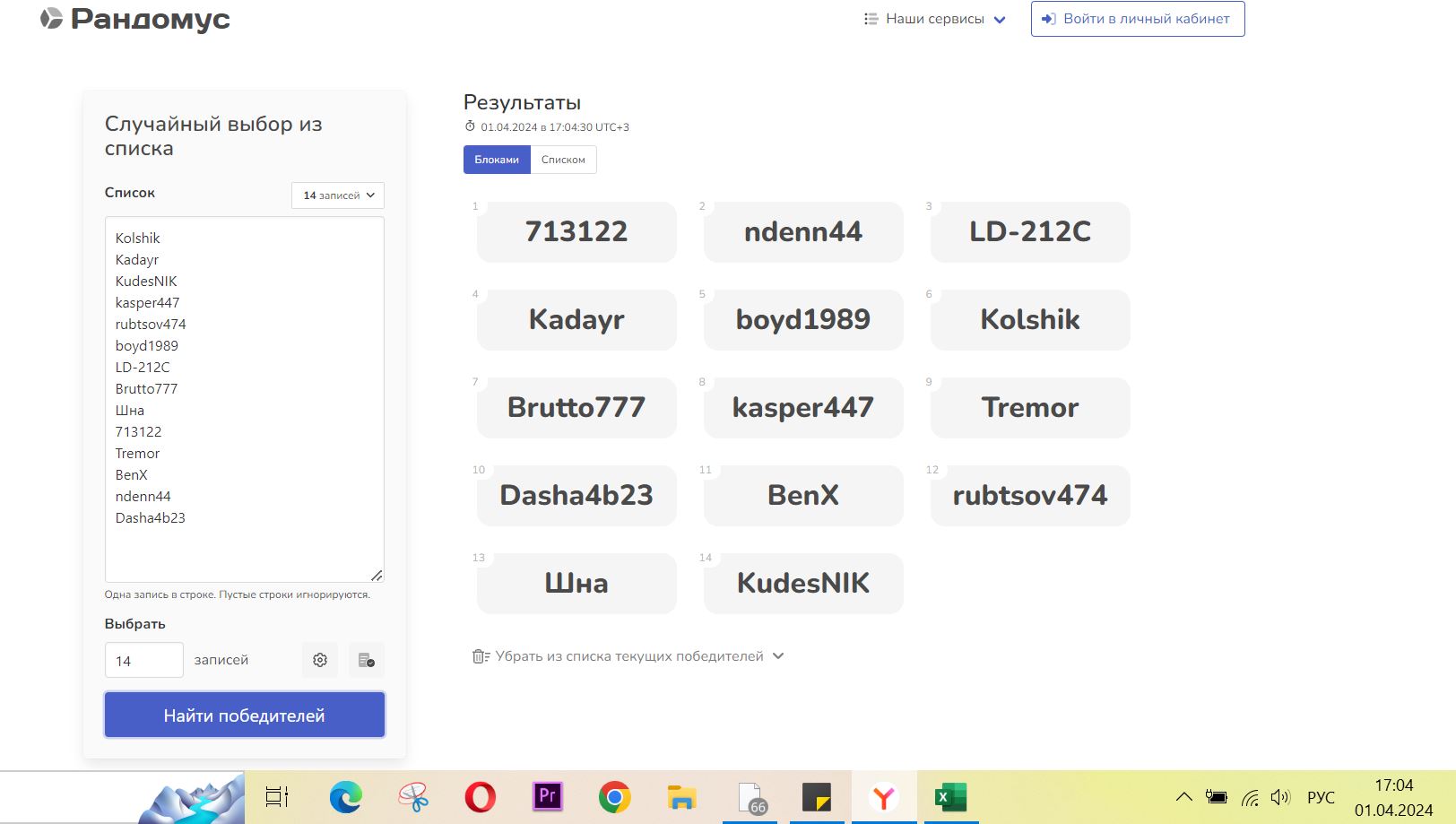Click the list options icon beside the gear
The image size is (1456, 824).
(x=366, y=660)
